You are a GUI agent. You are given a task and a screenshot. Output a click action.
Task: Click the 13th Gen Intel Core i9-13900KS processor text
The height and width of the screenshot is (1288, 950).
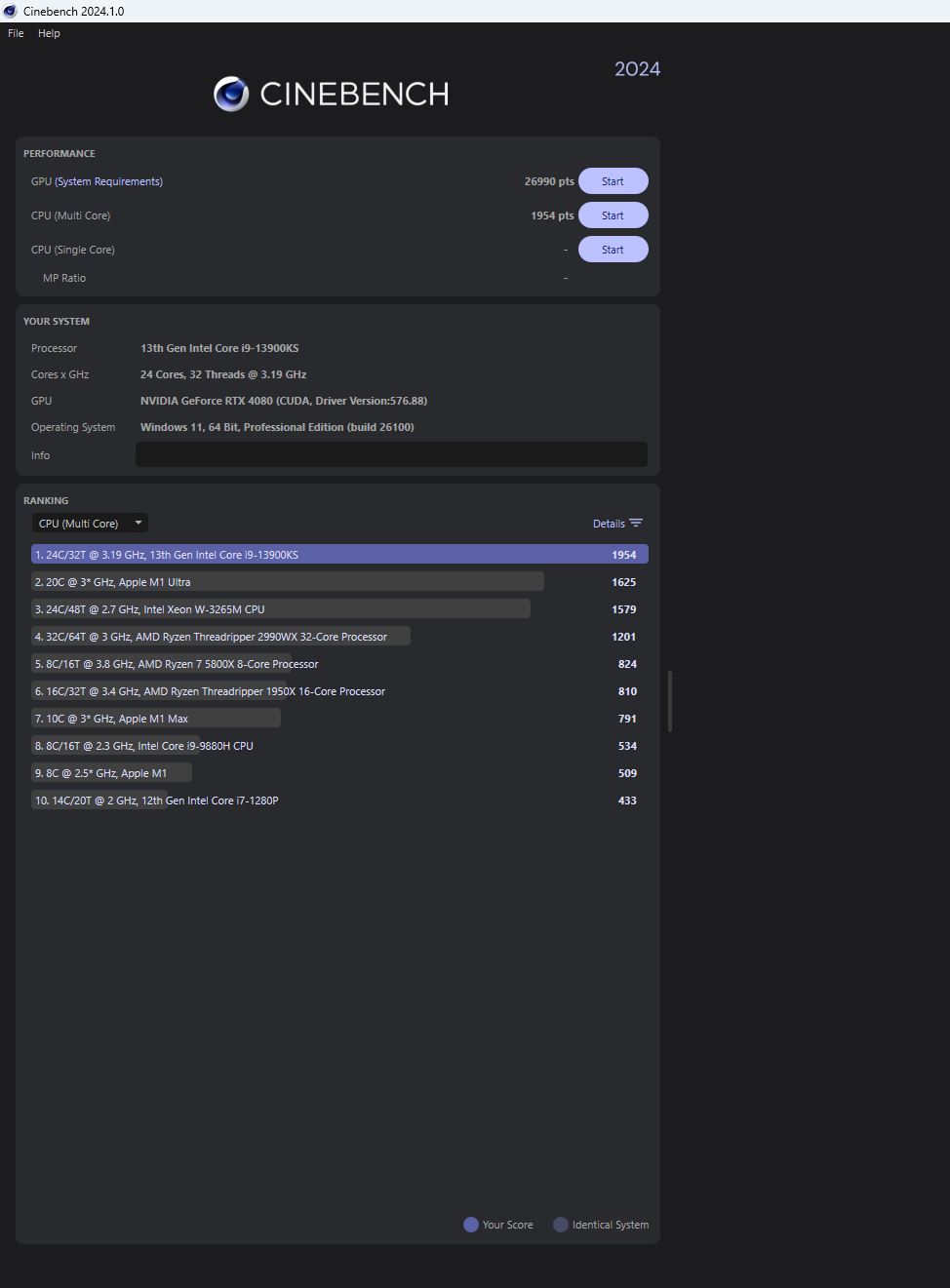pos(219,348)
